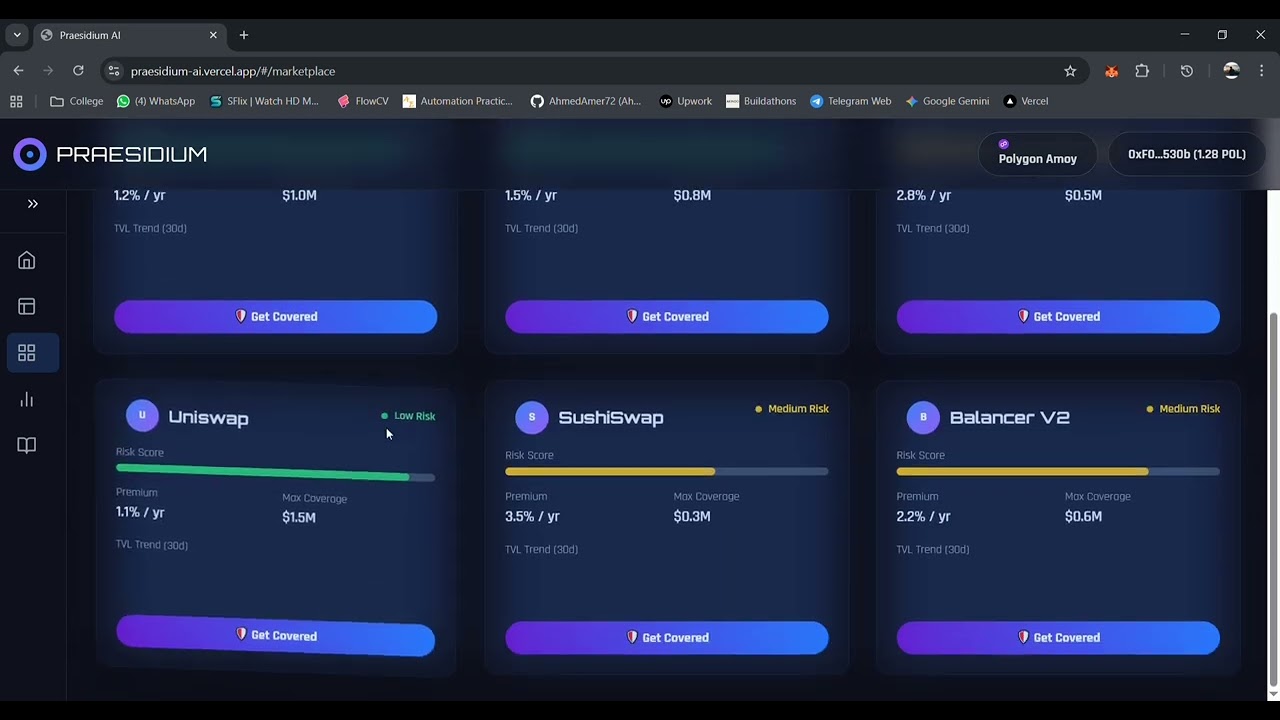Viewport: 1280px width, 720px height.
Task: Go back with the browser back arrow
Action: click(18, 71)
